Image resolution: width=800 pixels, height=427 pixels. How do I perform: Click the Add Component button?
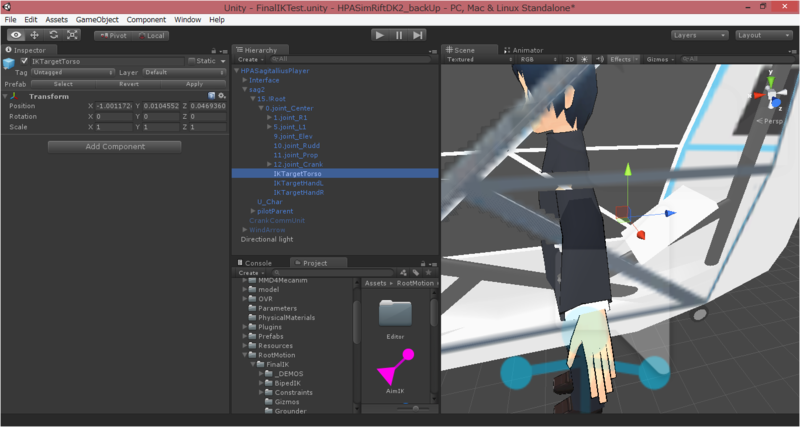pyautogui.click(x=115, y=146)
